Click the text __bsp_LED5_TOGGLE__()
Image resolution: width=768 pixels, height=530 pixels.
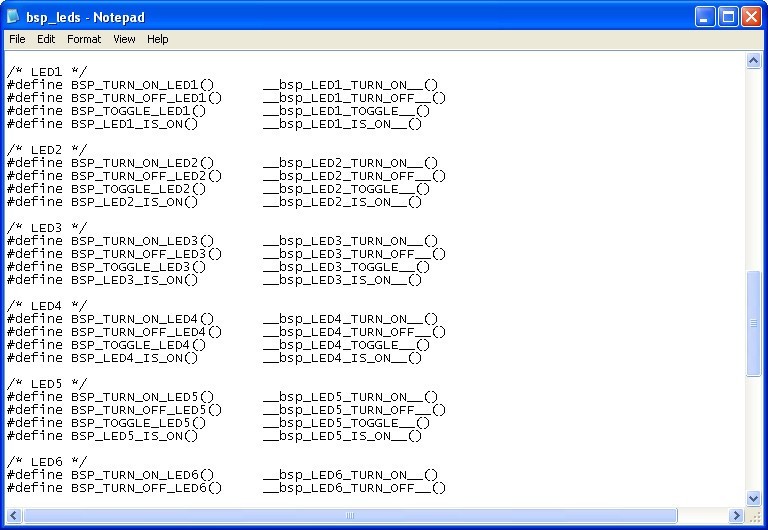pos(346,422)
